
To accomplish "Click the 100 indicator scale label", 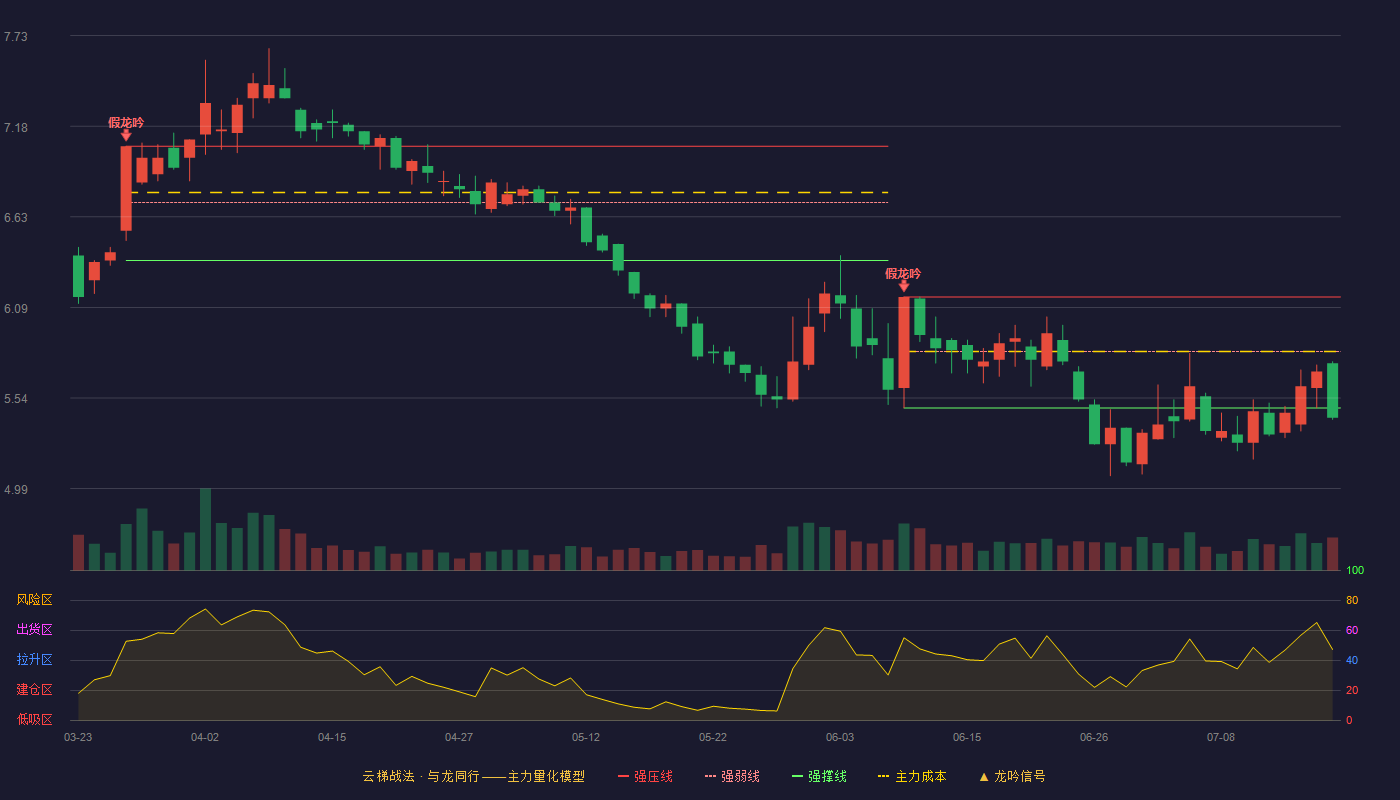I will point(1355,571).
